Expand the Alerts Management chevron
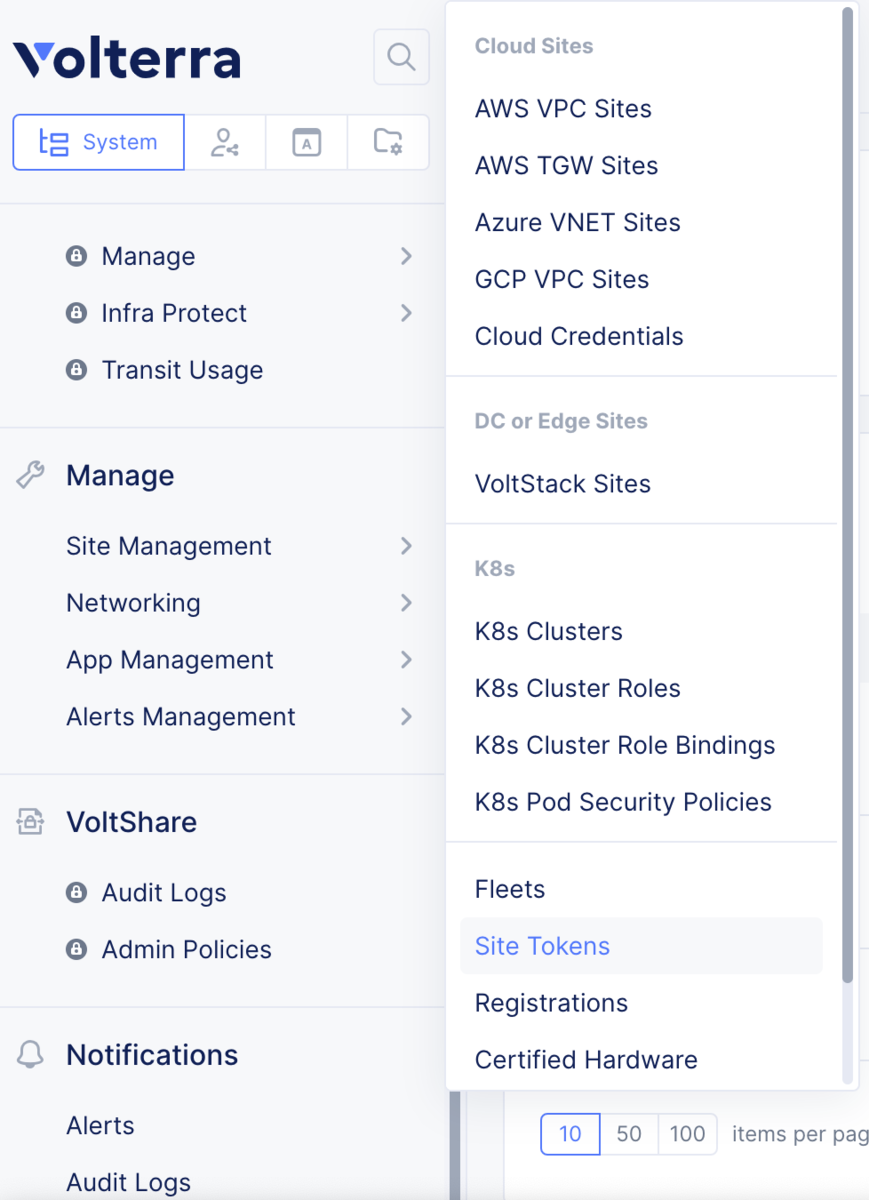869x1200 pixels. tap(406, 717)
